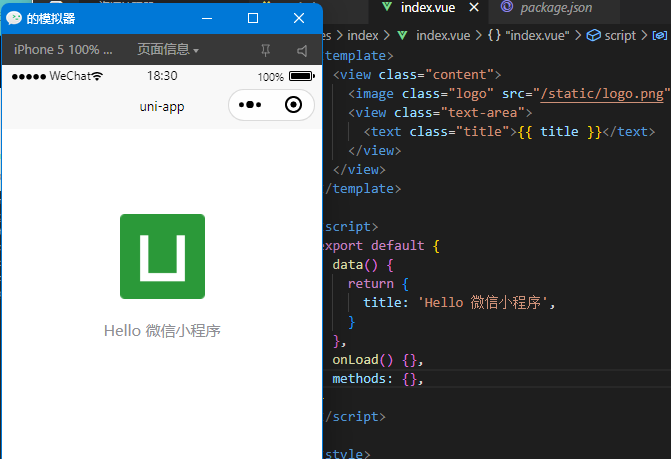This screenshot has width=671, height=459.
Task: Maximize the 的模拟器 simulator window
Action: tap(253, 18)
